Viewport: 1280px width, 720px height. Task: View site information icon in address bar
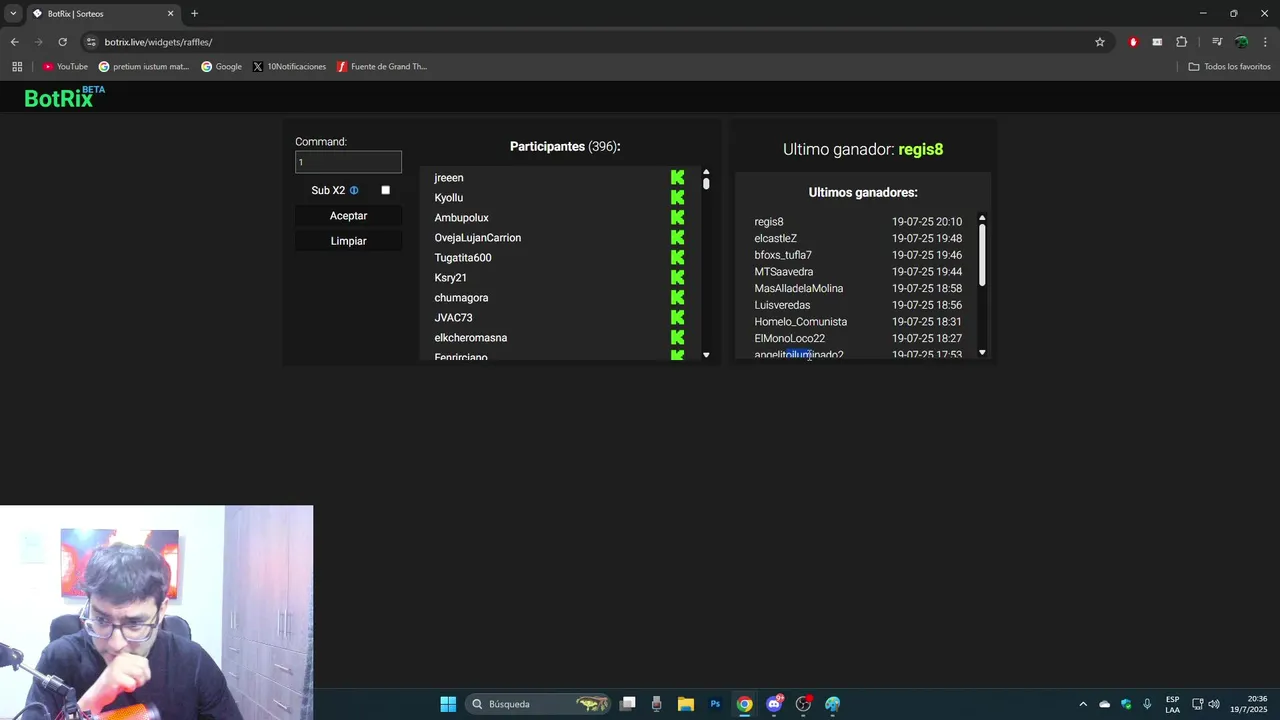(x=91, y=42)
